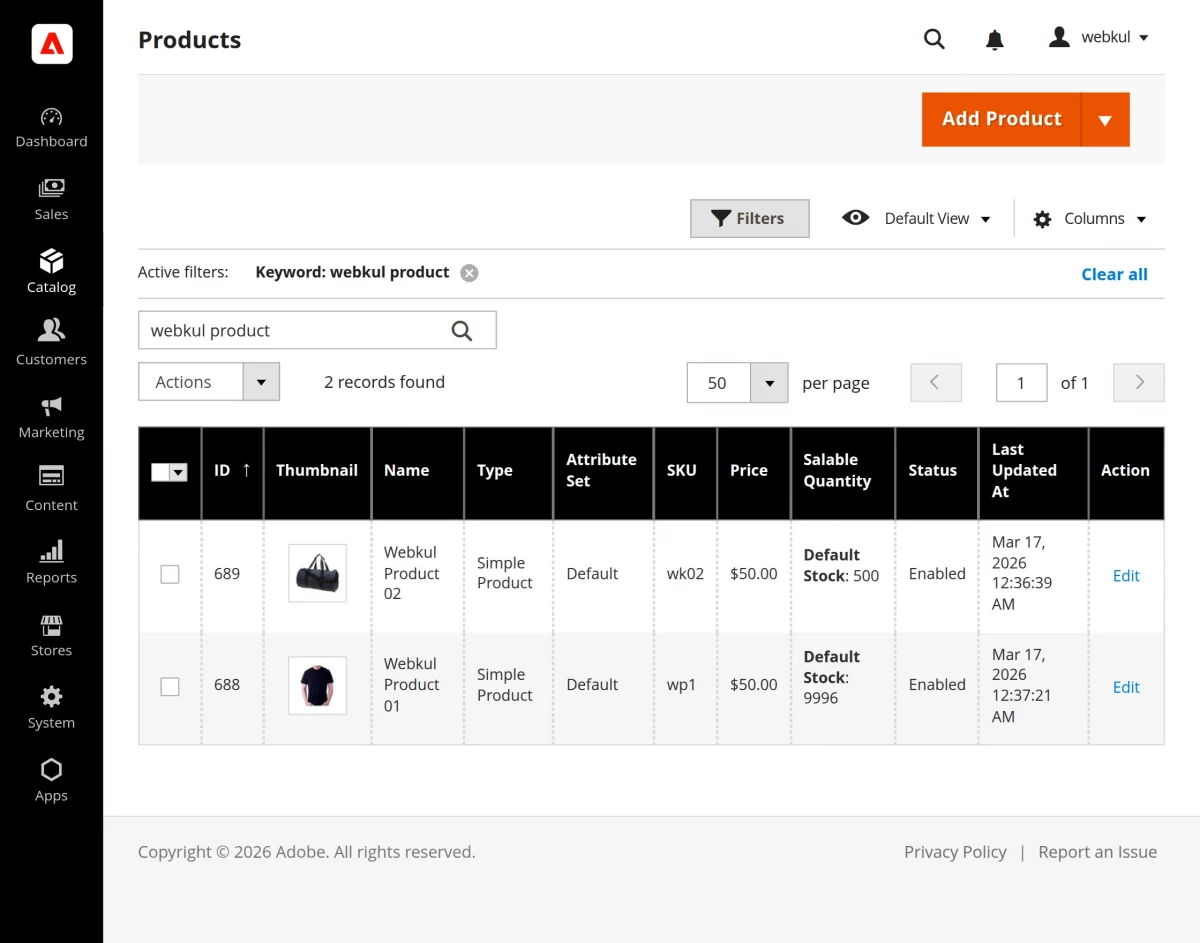The width and height of the screenshot is (1200, 943).
Task: Click the global search magnifier icon
Action: pos(934,39)
